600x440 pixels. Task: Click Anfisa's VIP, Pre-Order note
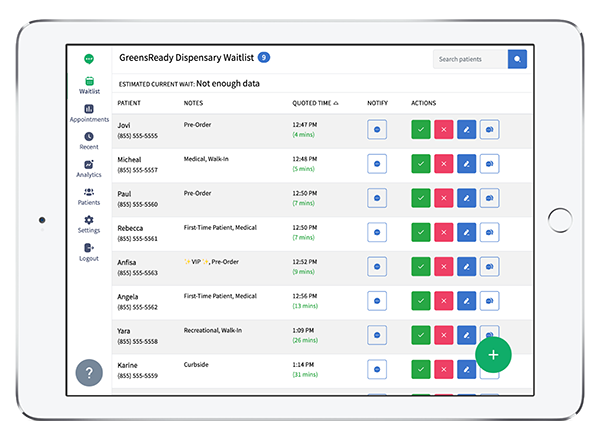pyautogui.click(x=211, y=262)
